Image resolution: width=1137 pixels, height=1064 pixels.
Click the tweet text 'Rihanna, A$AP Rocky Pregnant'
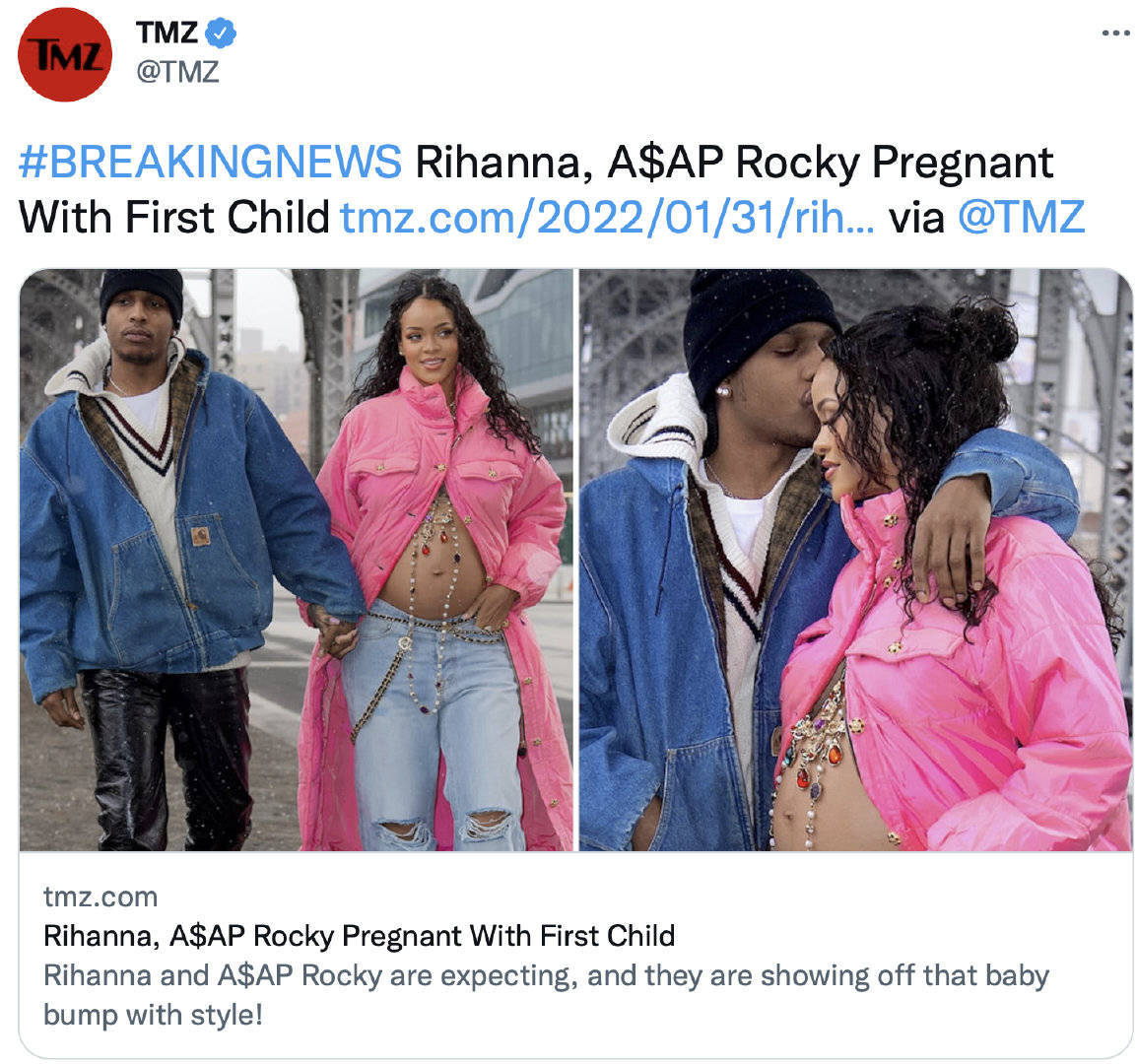click(734, 161)
